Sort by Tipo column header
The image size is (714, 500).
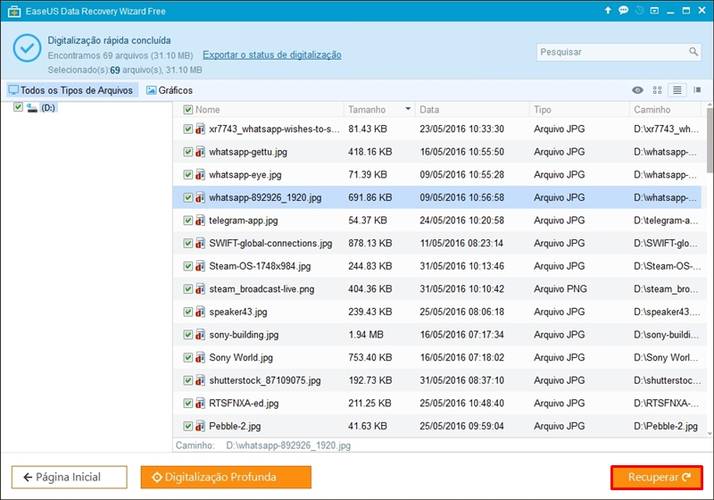click(x=542, y=110)
